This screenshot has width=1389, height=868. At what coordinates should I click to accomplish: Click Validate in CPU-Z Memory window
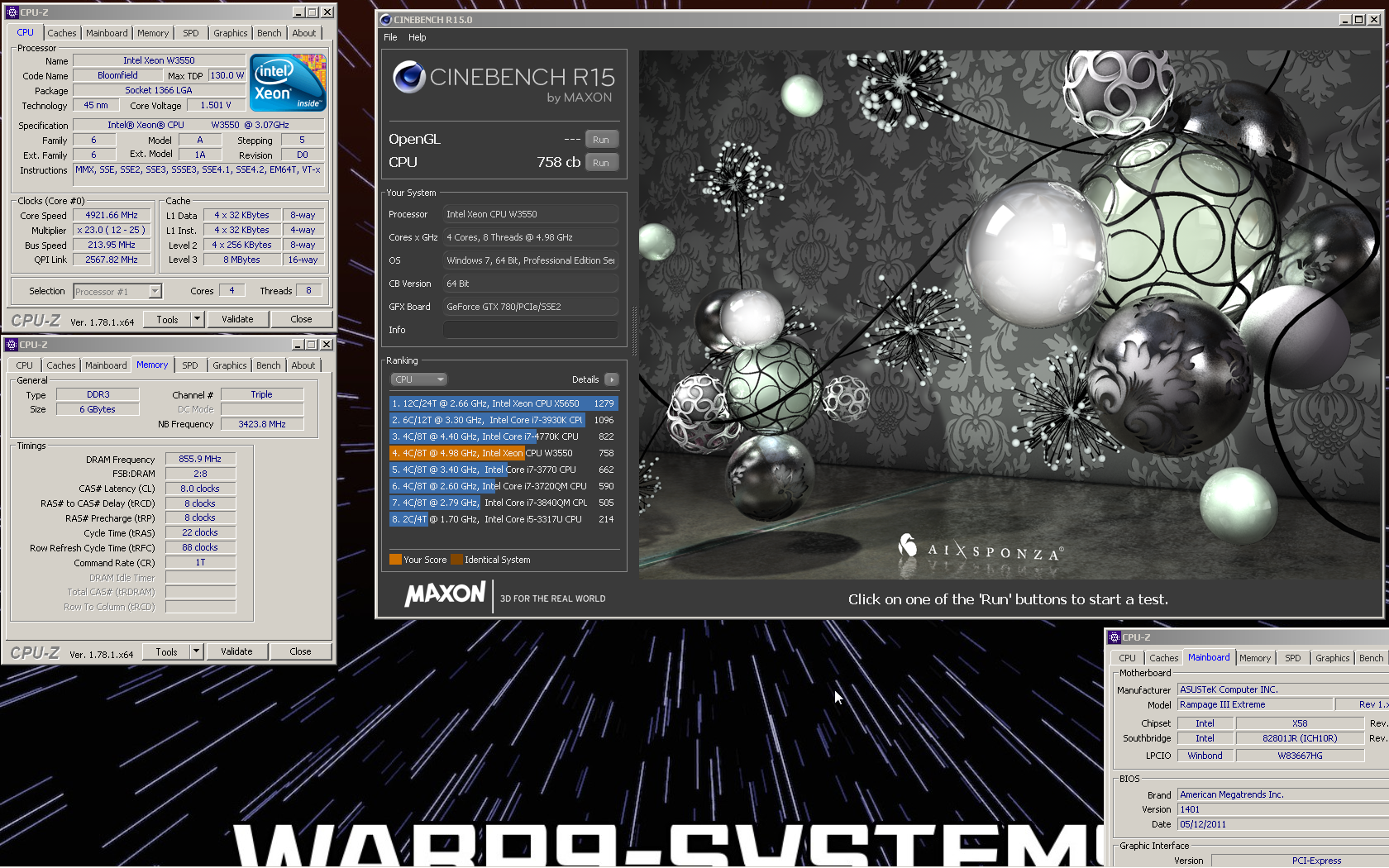(236, 651)
